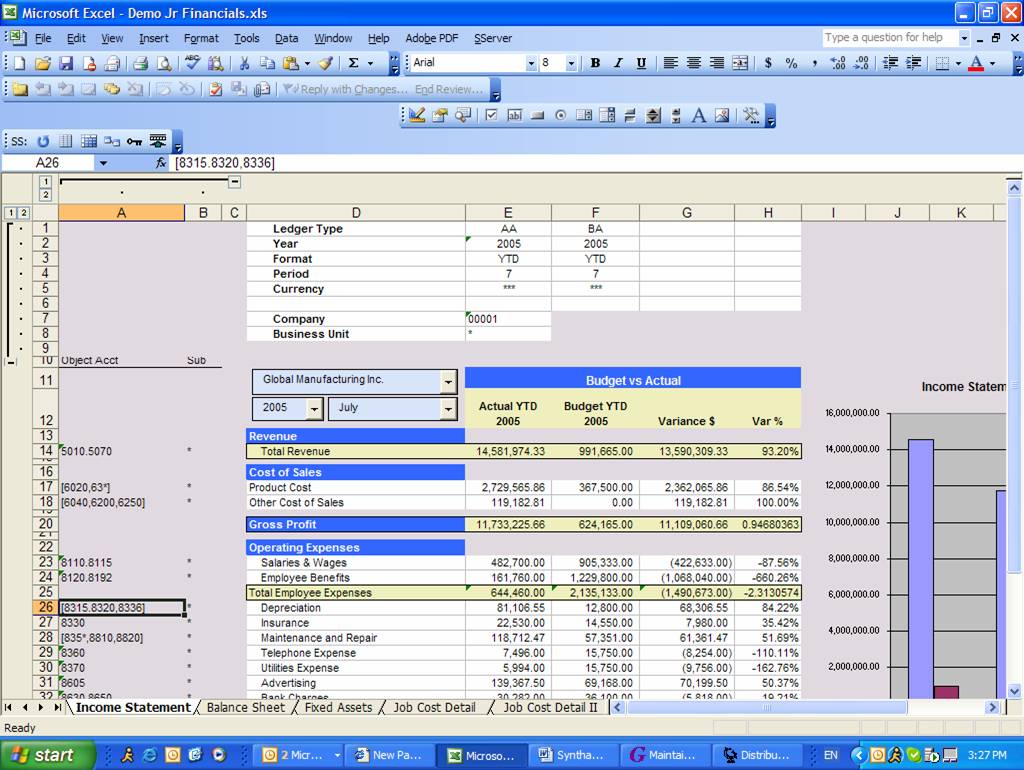Viewport: 1024px width, 770px height.
Task: Create a new blank workbook
Action: (x=19, y=63)
